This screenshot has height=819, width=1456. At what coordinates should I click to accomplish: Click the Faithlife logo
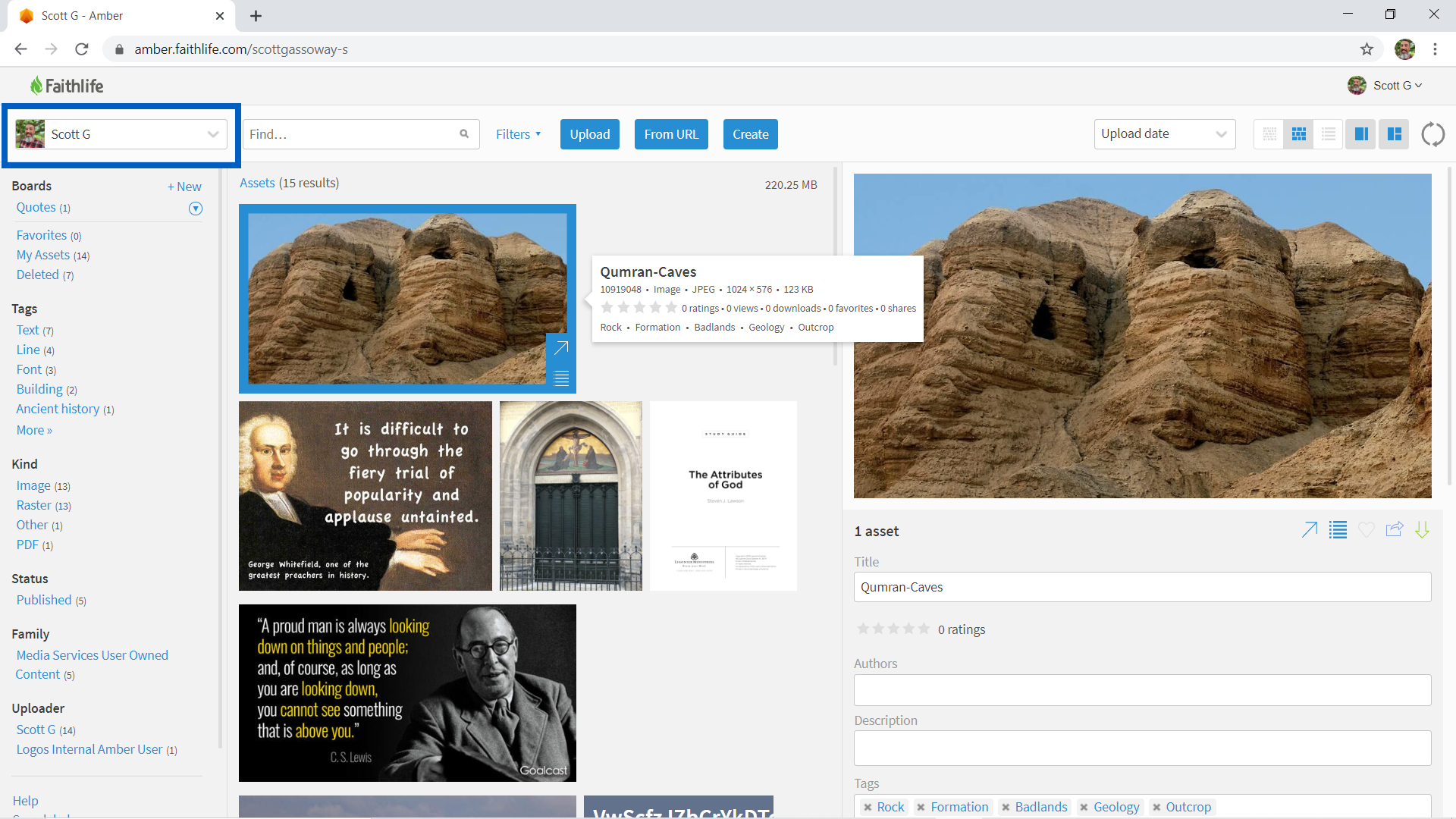67,86
